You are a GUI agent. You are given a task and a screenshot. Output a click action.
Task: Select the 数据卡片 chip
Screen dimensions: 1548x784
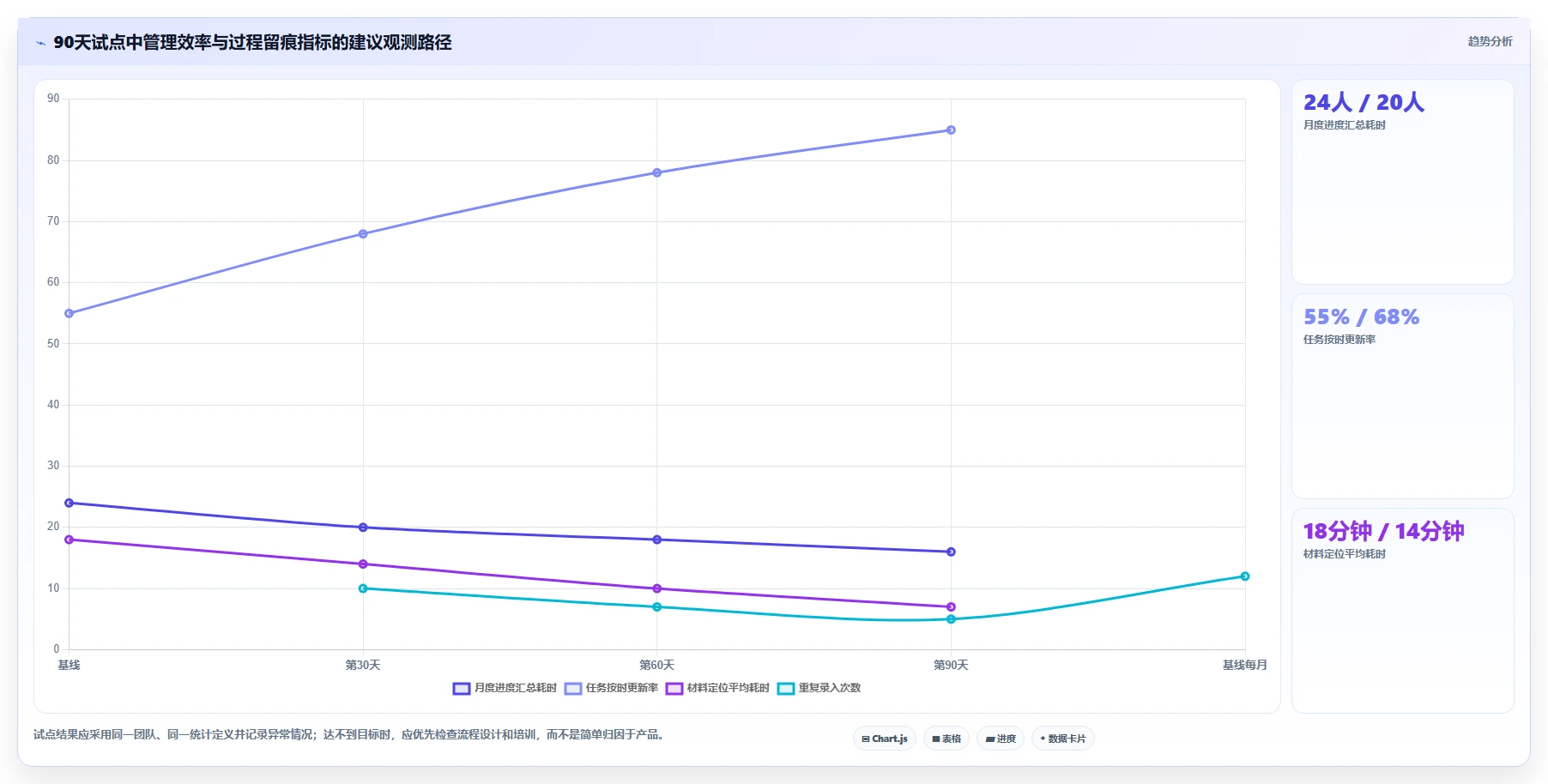click(x=1063, y=739)
